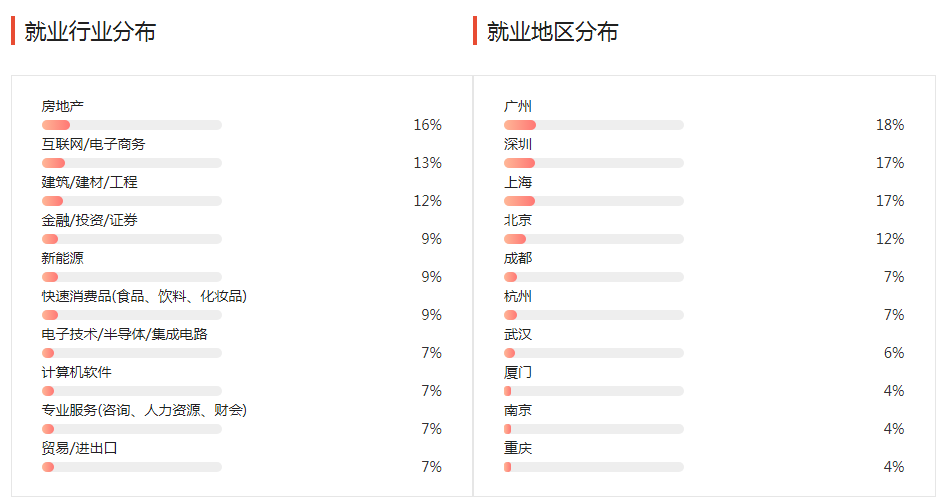Click the 就业行业分布 section heading
Viewport: 940px width, 502px height.
(90, 31)
